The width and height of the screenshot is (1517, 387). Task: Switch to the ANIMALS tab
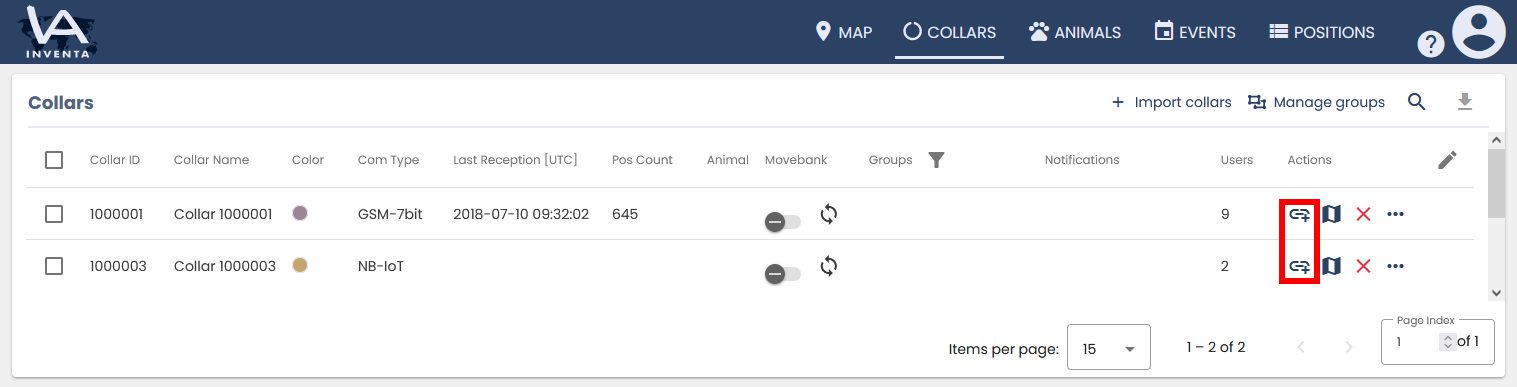pyautogui.click(x=1075, y=32)
